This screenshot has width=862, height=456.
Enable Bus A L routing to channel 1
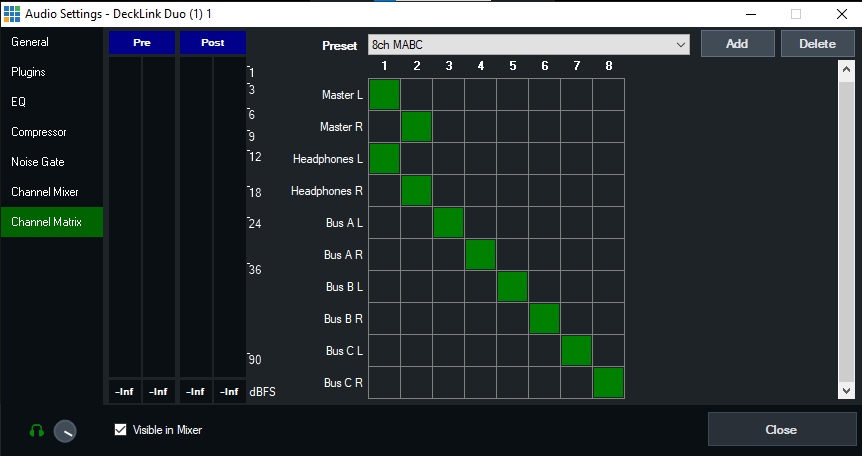click(x=385, y=223)
